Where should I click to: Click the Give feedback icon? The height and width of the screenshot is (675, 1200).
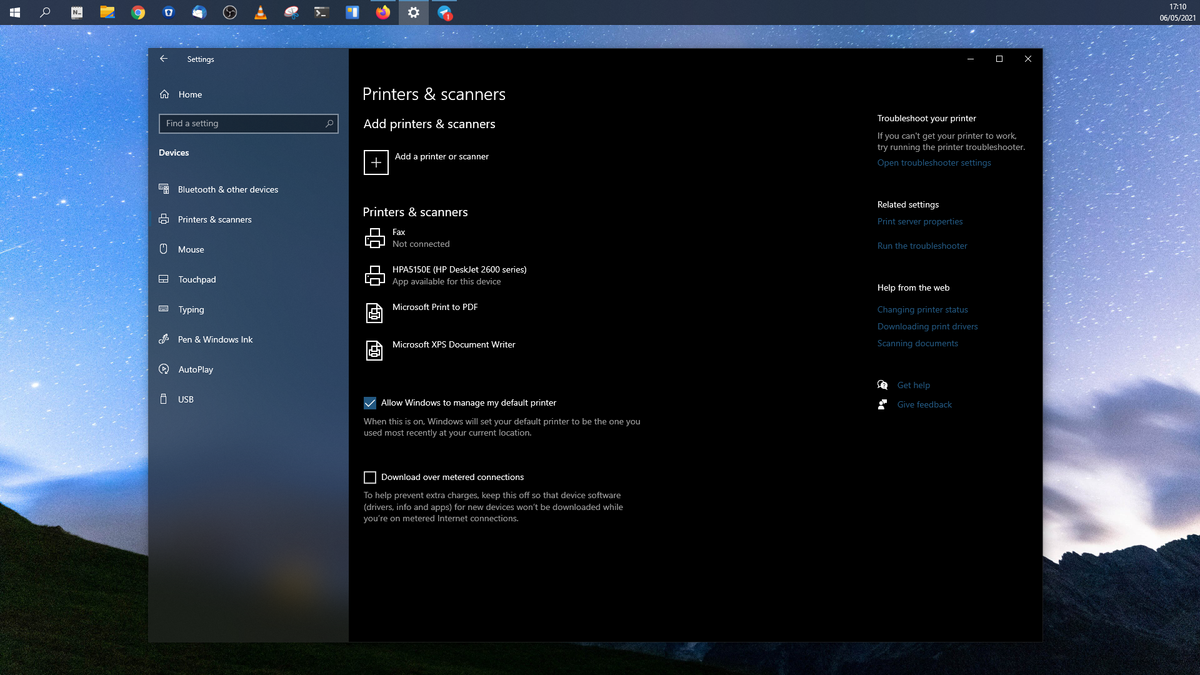[883, 404]
